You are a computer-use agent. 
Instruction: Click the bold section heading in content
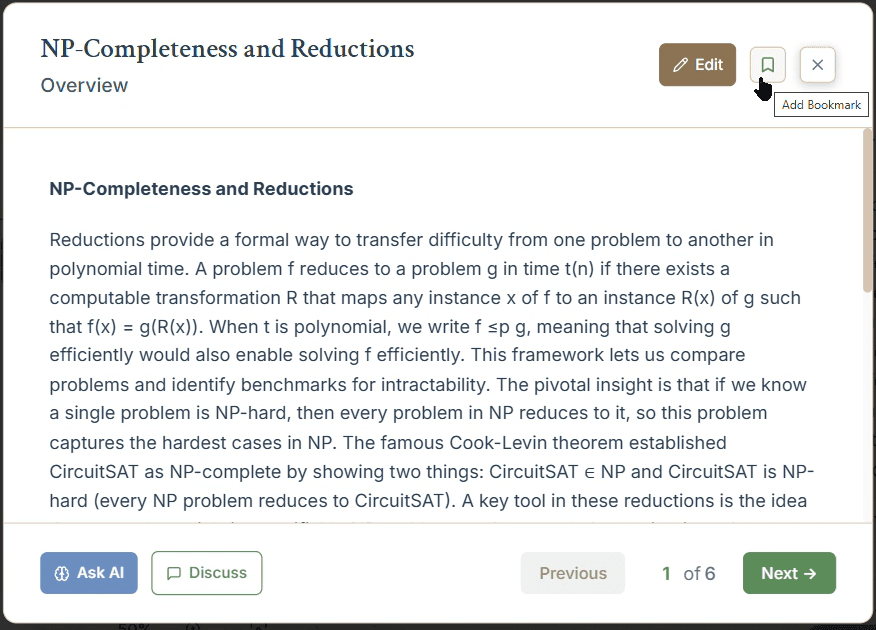pos(201,188)
